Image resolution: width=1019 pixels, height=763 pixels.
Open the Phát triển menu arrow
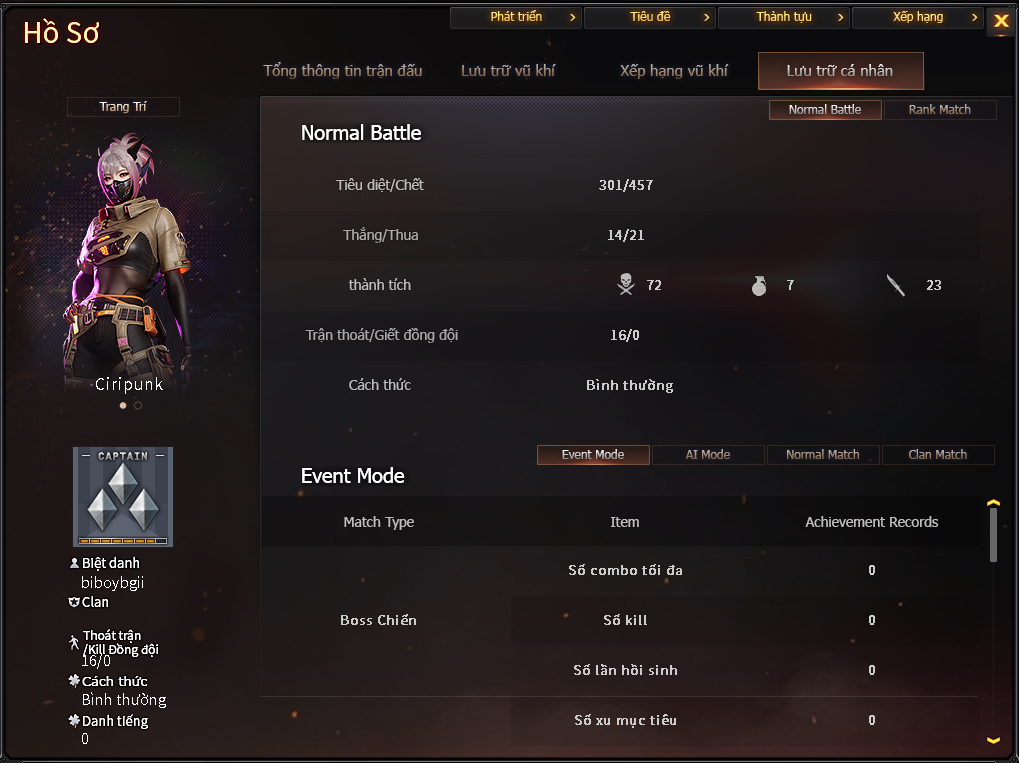tap(572, 18)
